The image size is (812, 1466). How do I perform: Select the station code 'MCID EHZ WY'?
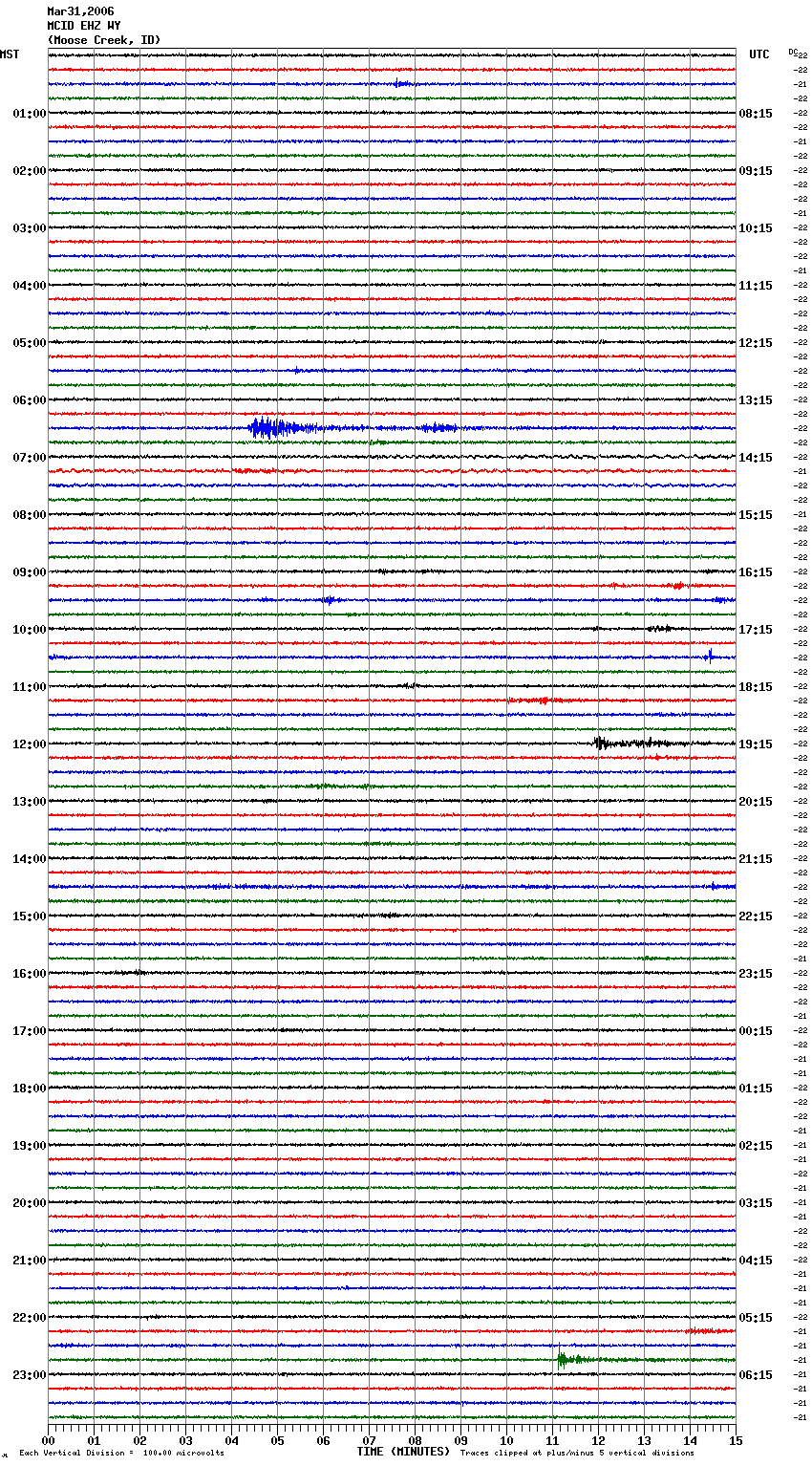tap(84, 26)
